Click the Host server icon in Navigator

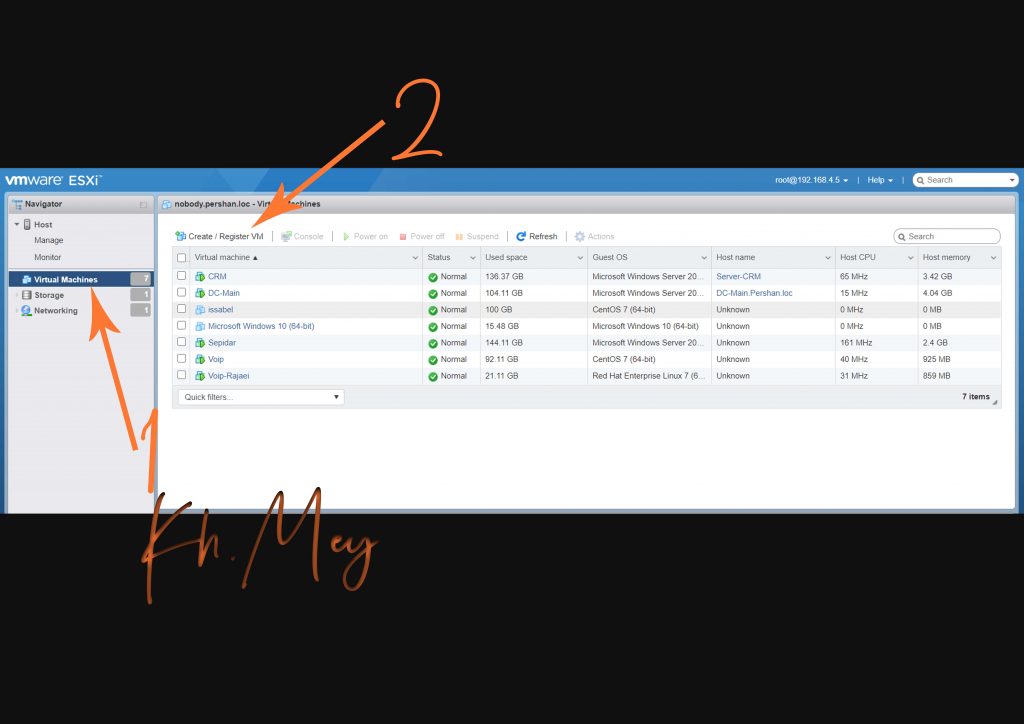[27, 225]
